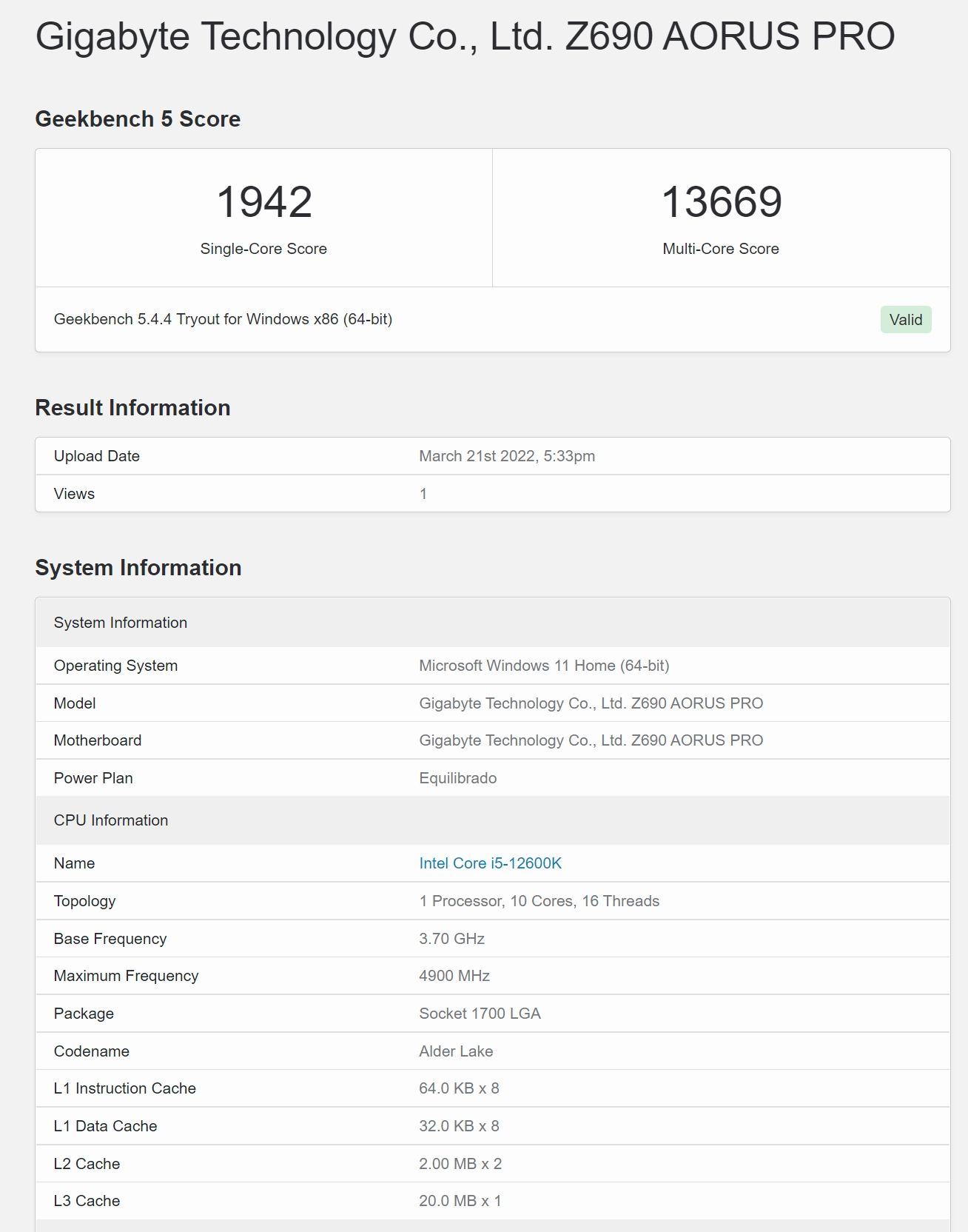The width and height of the screenshot is (968, 1232).
Task: Click the "Socket 1700 LGA" value
Action: (480, 1014)
